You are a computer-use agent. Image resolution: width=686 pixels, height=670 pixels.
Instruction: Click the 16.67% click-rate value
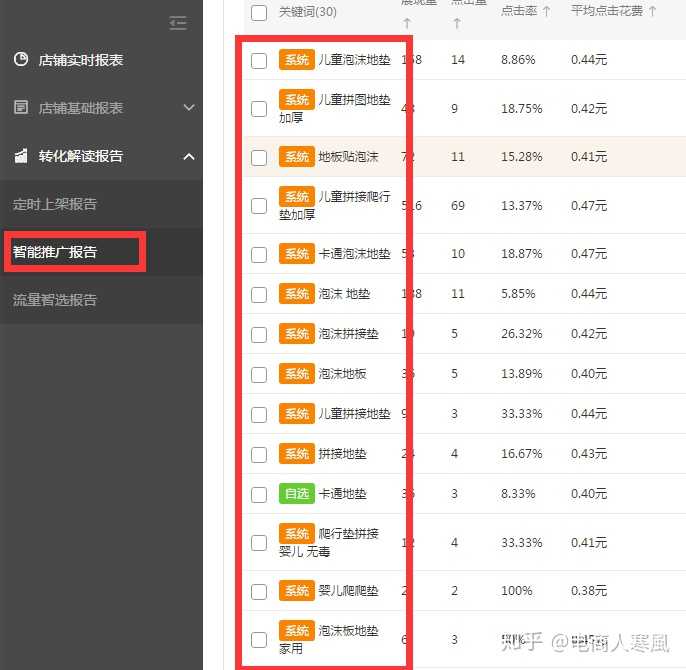pyautogui.click(x=522, y=454)
